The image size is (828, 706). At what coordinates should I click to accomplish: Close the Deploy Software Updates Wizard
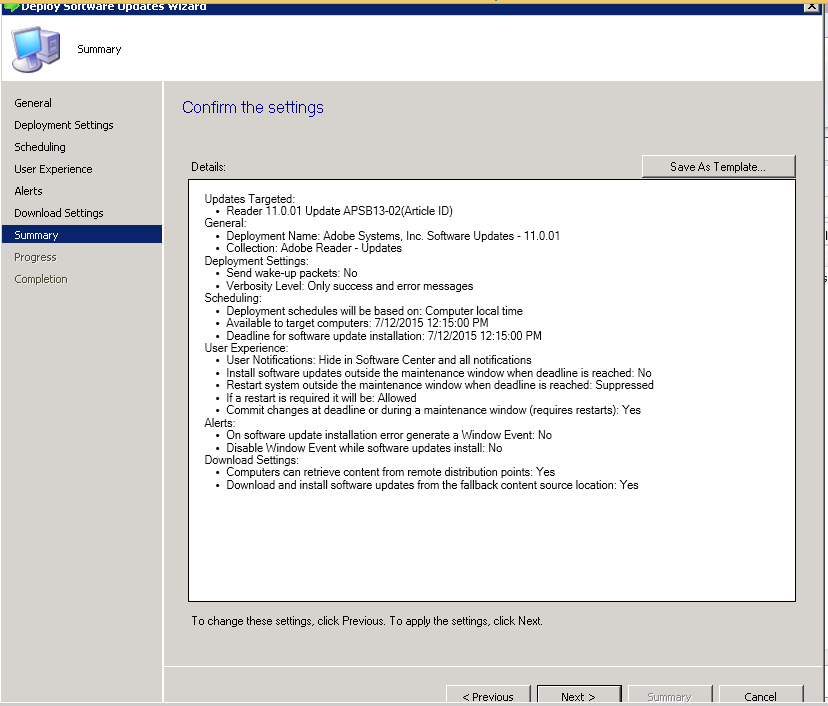(811, 6)
